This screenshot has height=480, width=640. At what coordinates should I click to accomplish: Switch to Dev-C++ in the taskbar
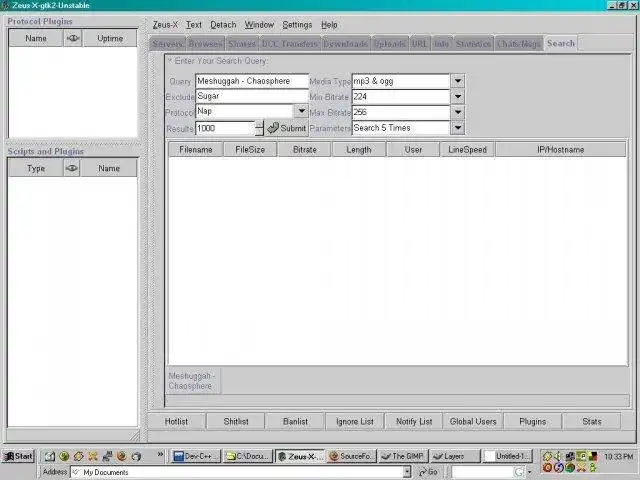tap(196, 456)
